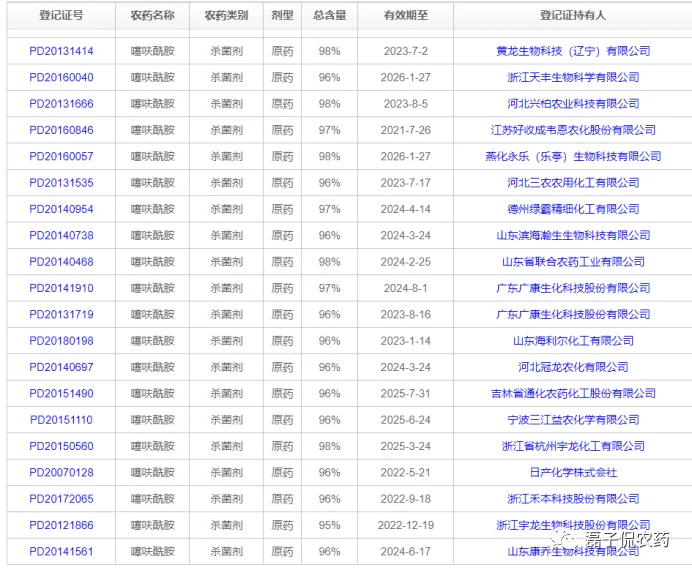Select expiry date 2024-6-17 cell
Image resolution: width=692 pixels, height=571 pixels.
click(x=406, y=552)
